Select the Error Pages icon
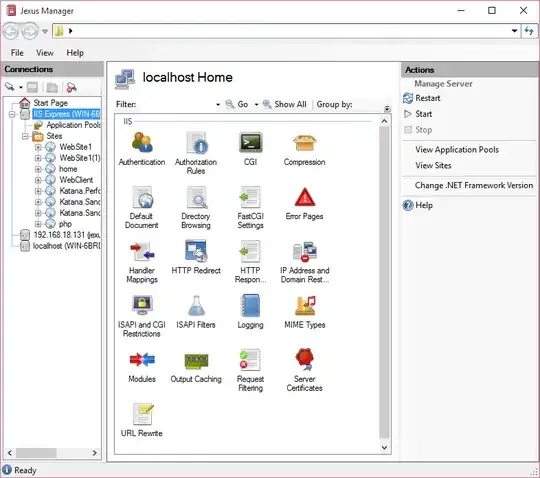This screenshot has width=540, height=478. click(x=304, y=197)
